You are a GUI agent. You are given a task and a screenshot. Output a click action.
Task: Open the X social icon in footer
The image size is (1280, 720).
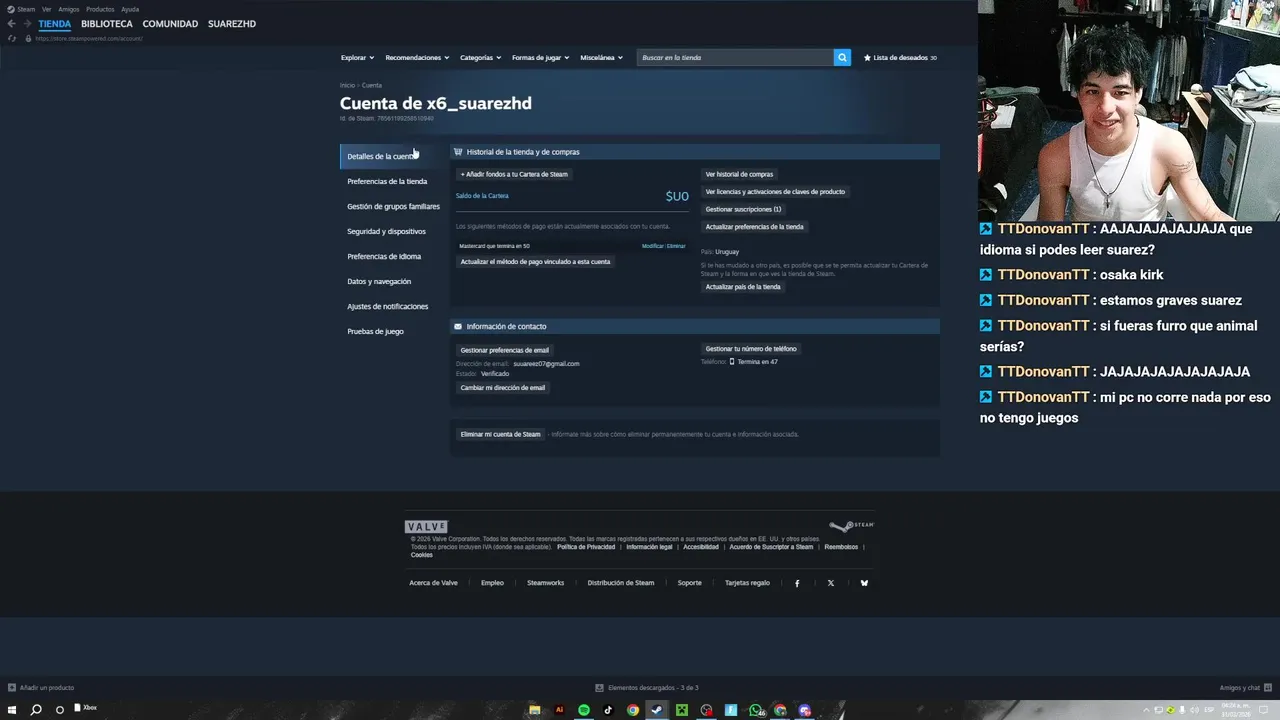pos(830,583)
